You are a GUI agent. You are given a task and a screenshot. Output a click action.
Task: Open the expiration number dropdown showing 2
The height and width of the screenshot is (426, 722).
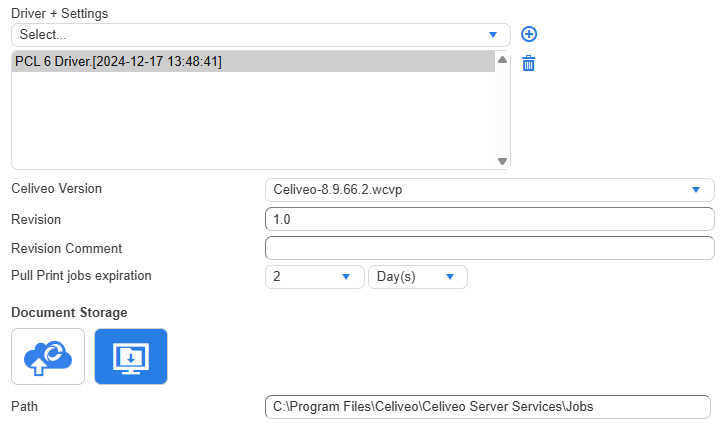pyautogui.click(x=314, y=276)
